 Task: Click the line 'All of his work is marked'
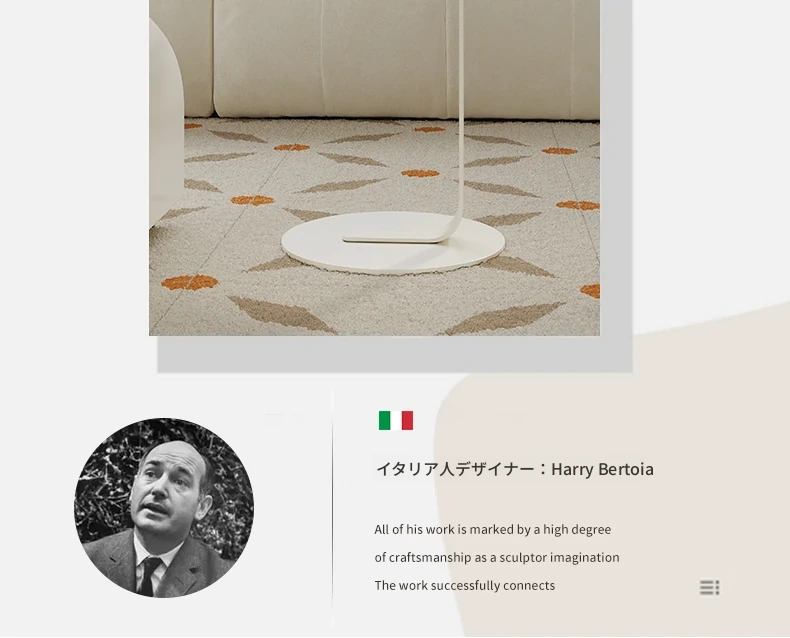tap(493, 530)
